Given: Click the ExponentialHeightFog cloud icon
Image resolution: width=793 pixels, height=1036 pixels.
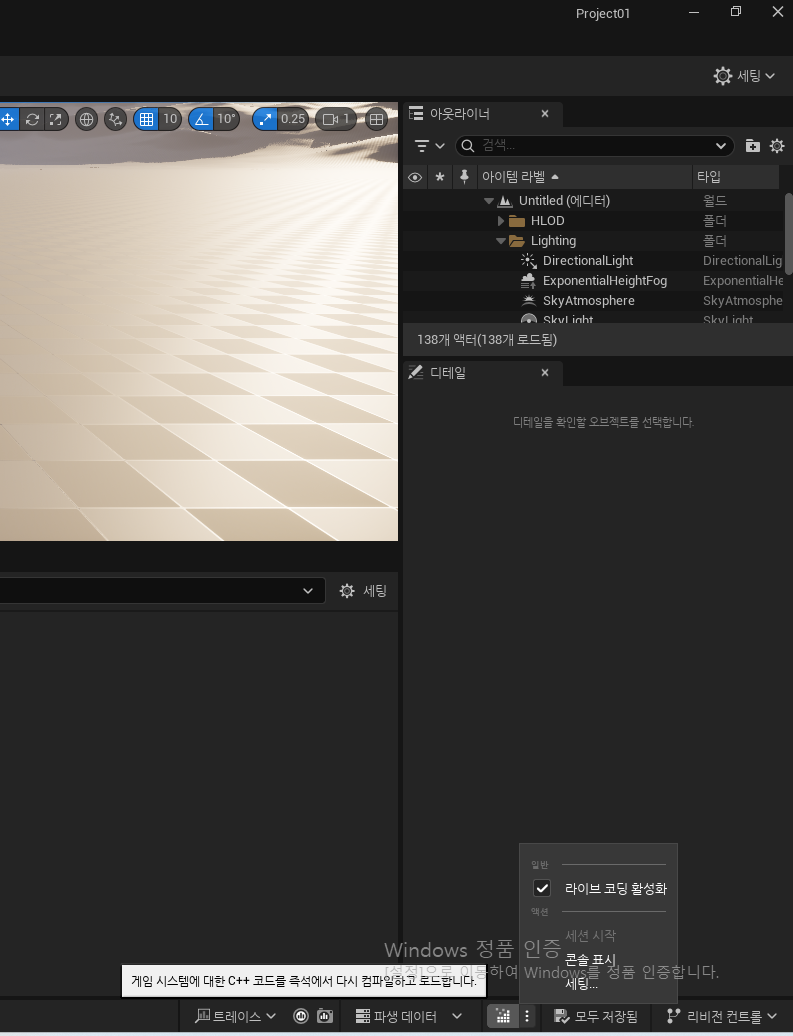Looking at the screenshot, I should pos(529,281).
